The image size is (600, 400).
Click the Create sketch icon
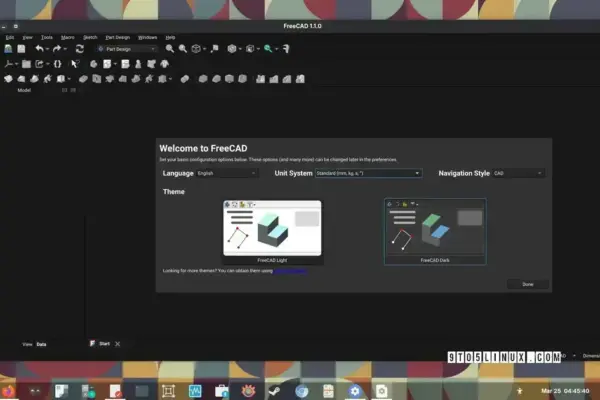107,64
